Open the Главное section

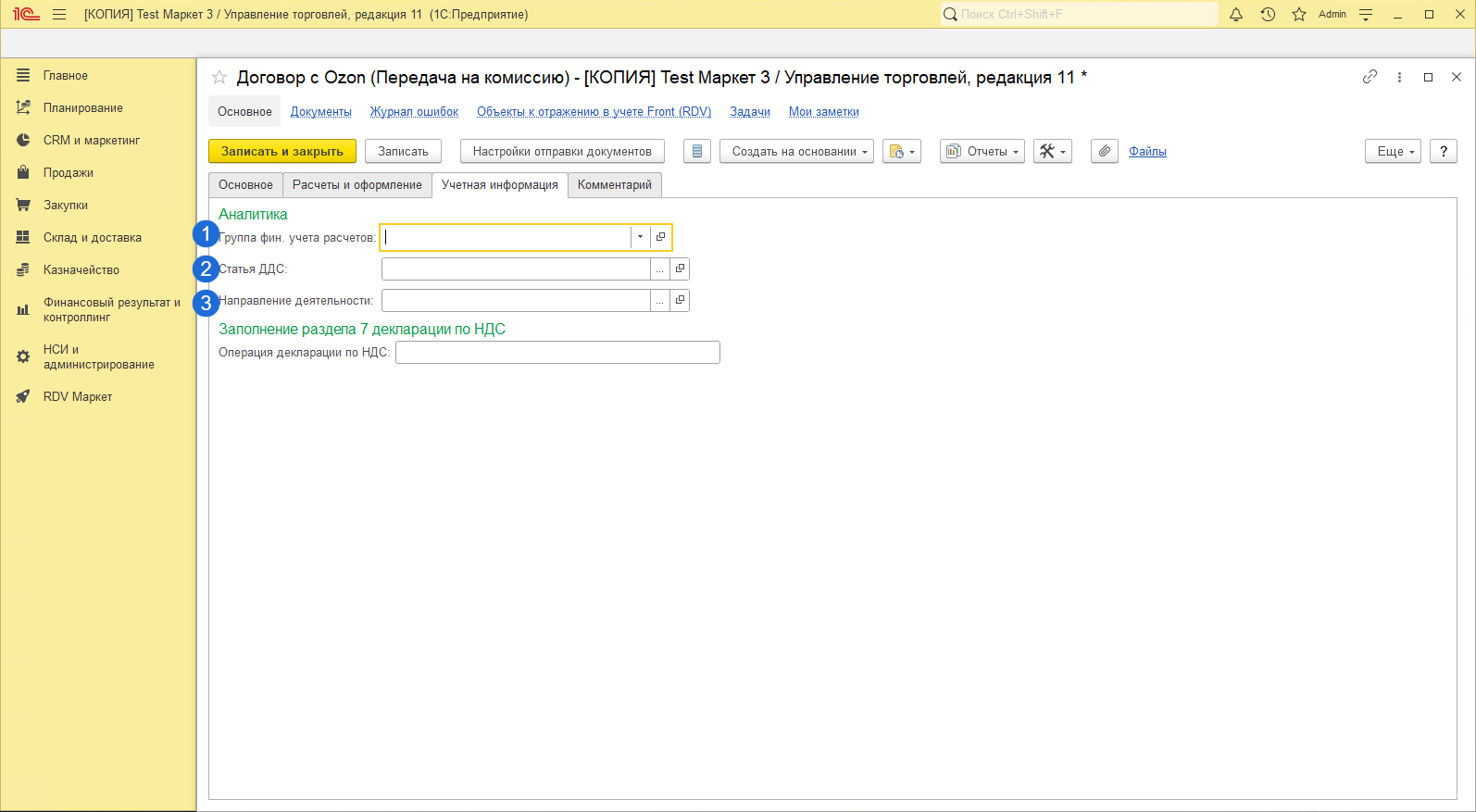click(98, 76)
